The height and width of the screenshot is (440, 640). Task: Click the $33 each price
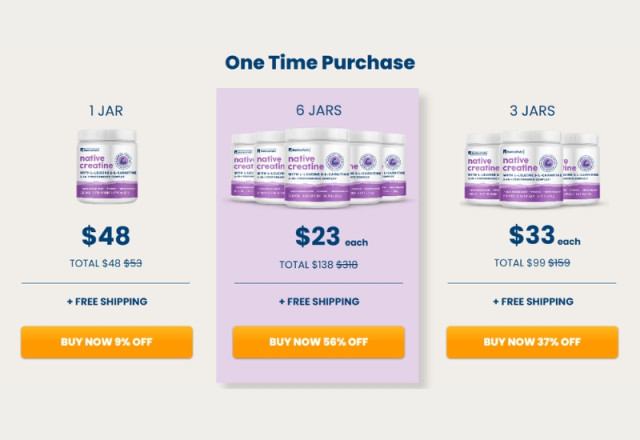click(x=544, y=236)
